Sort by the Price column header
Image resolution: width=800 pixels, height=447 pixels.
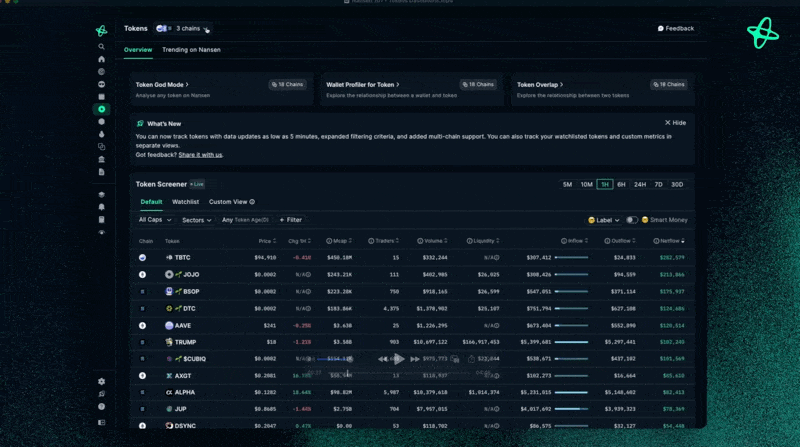tap(267, 241)
